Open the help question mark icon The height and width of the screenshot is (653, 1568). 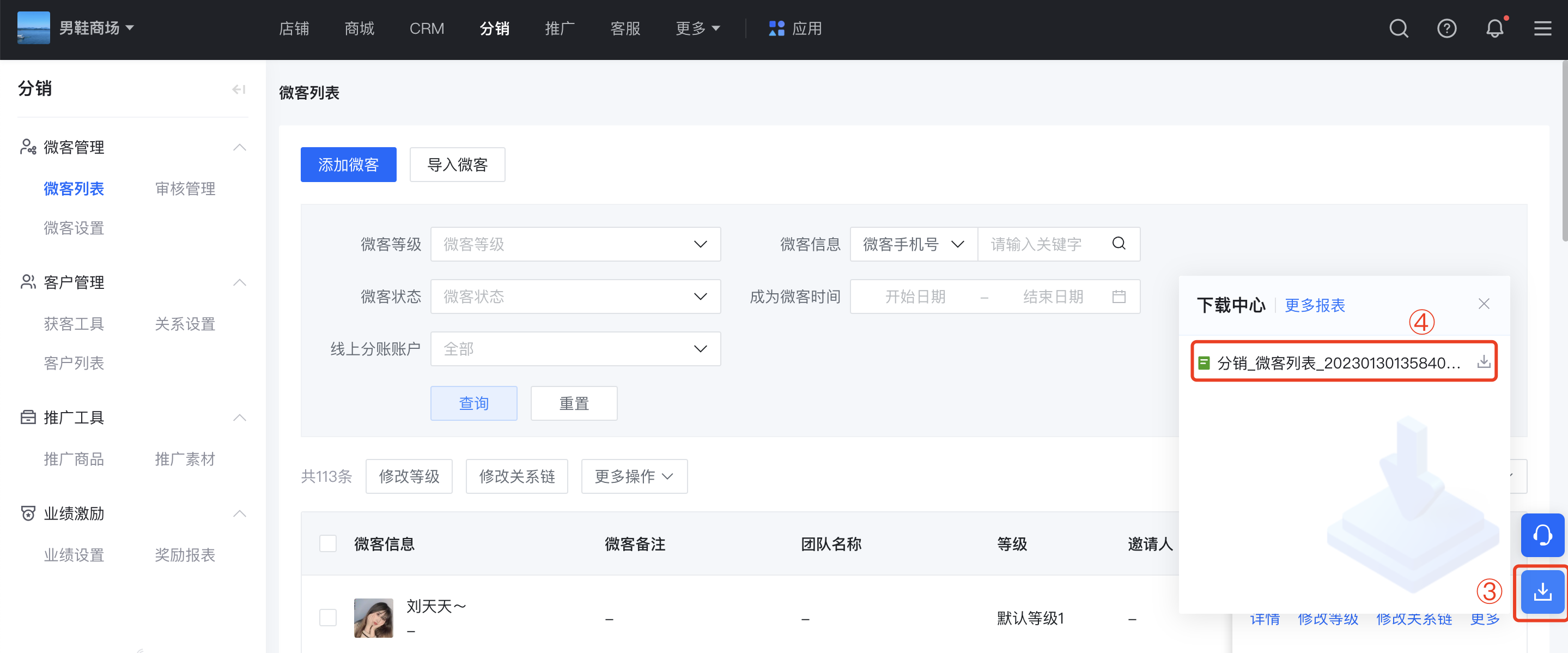pos(1447,29)
